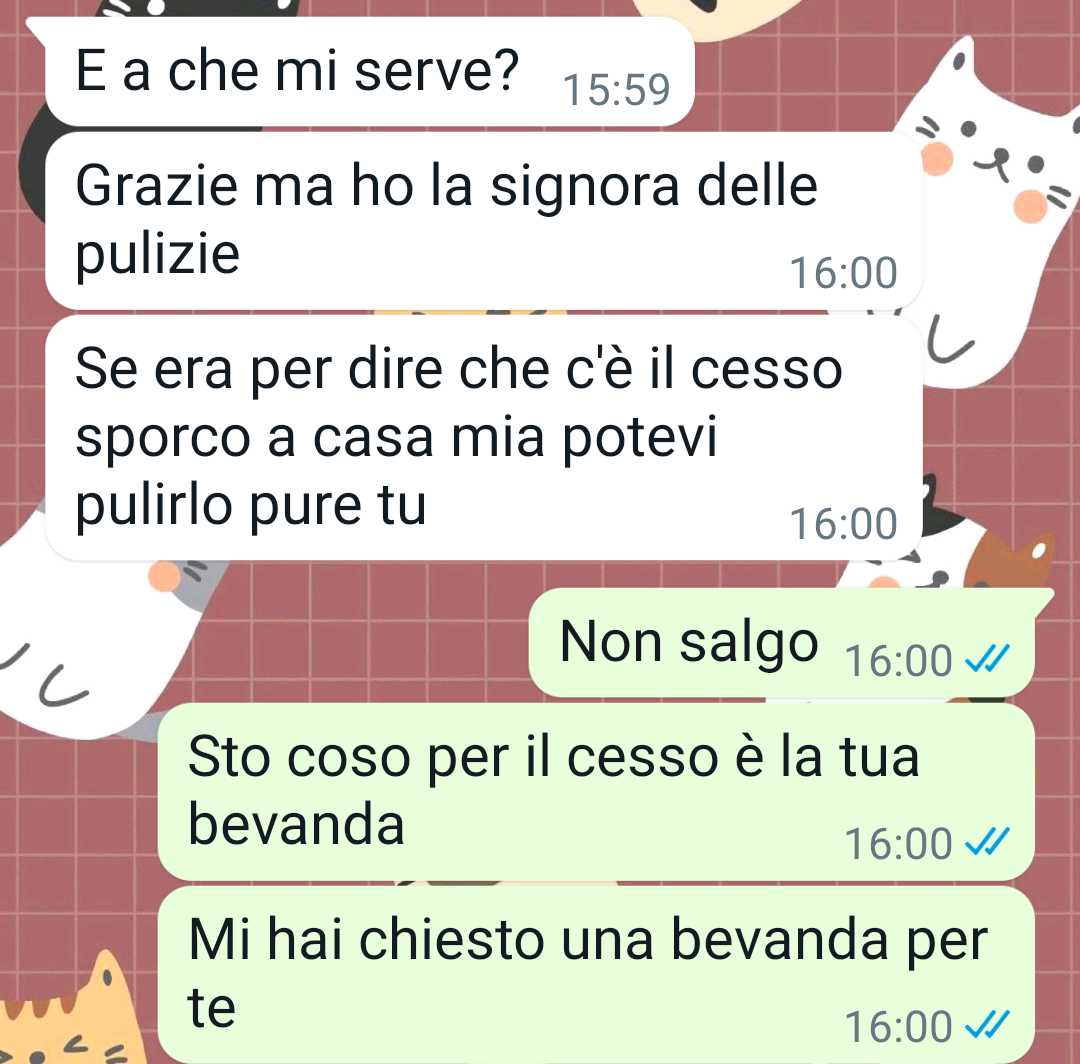This screenshot has width=1080, height=1064.
Task: Click 16:00 timestamp on 'la tua bevanda' message
Action: point(899,844)
